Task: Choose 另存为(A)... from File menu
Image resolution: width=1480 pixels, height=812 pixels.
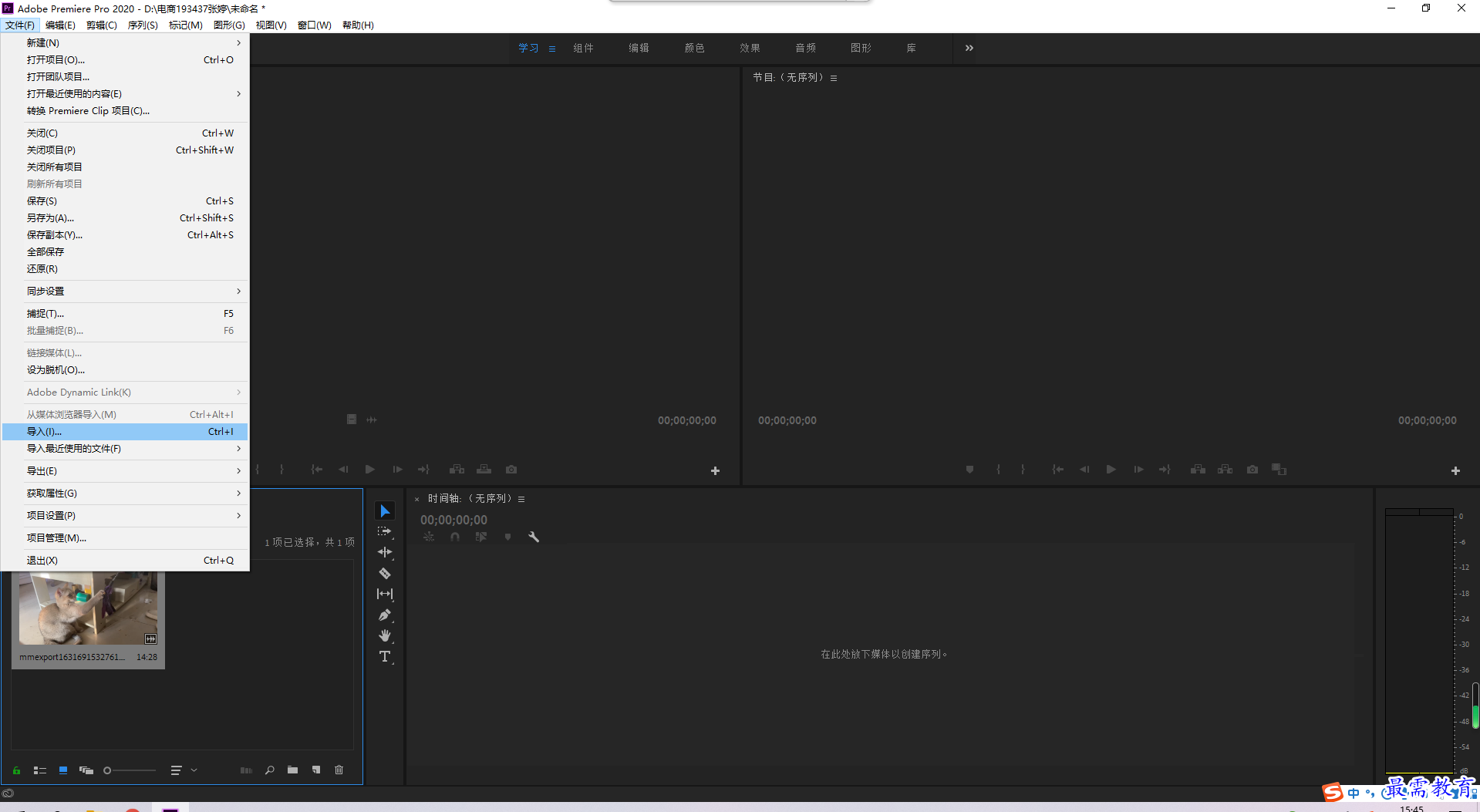Action: click(x=125, y=217)
